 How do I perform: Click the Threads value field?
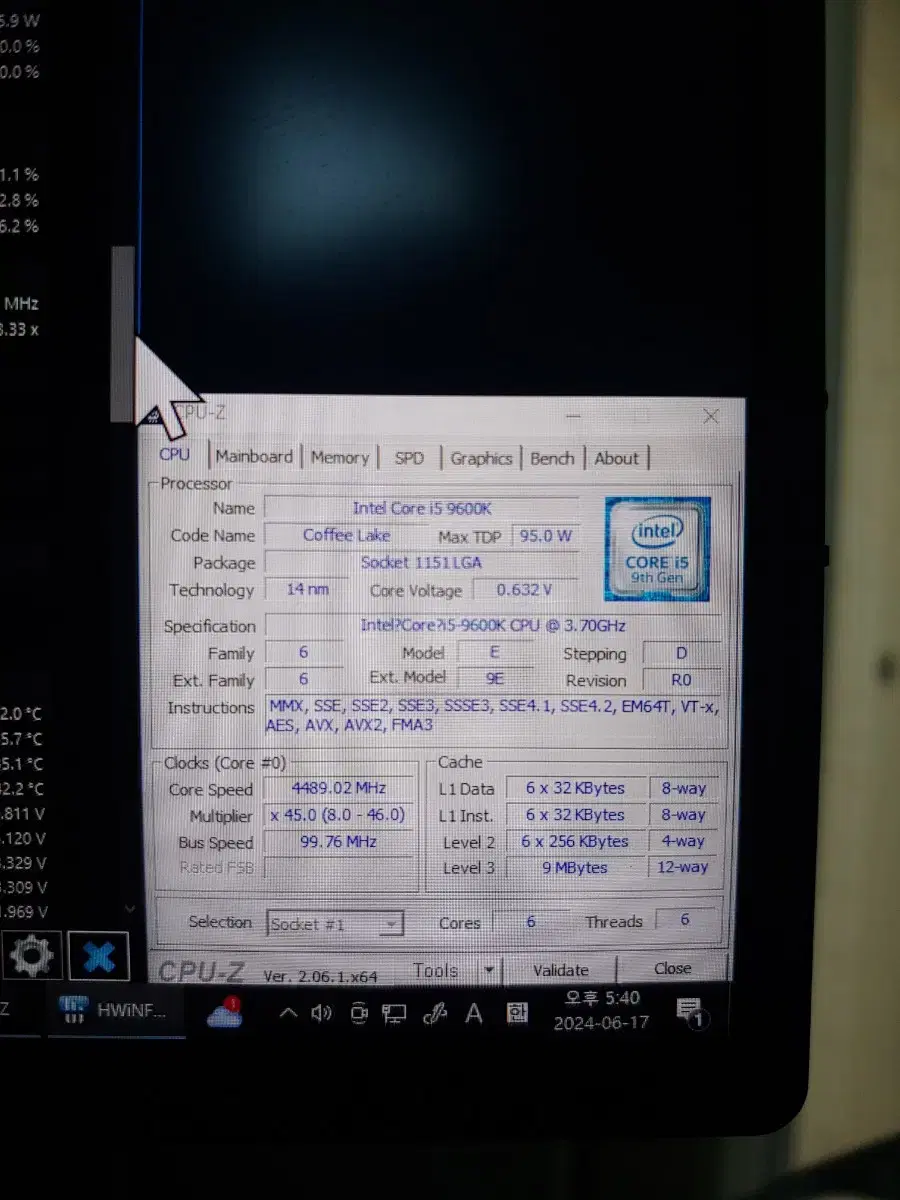pos(685,920)
